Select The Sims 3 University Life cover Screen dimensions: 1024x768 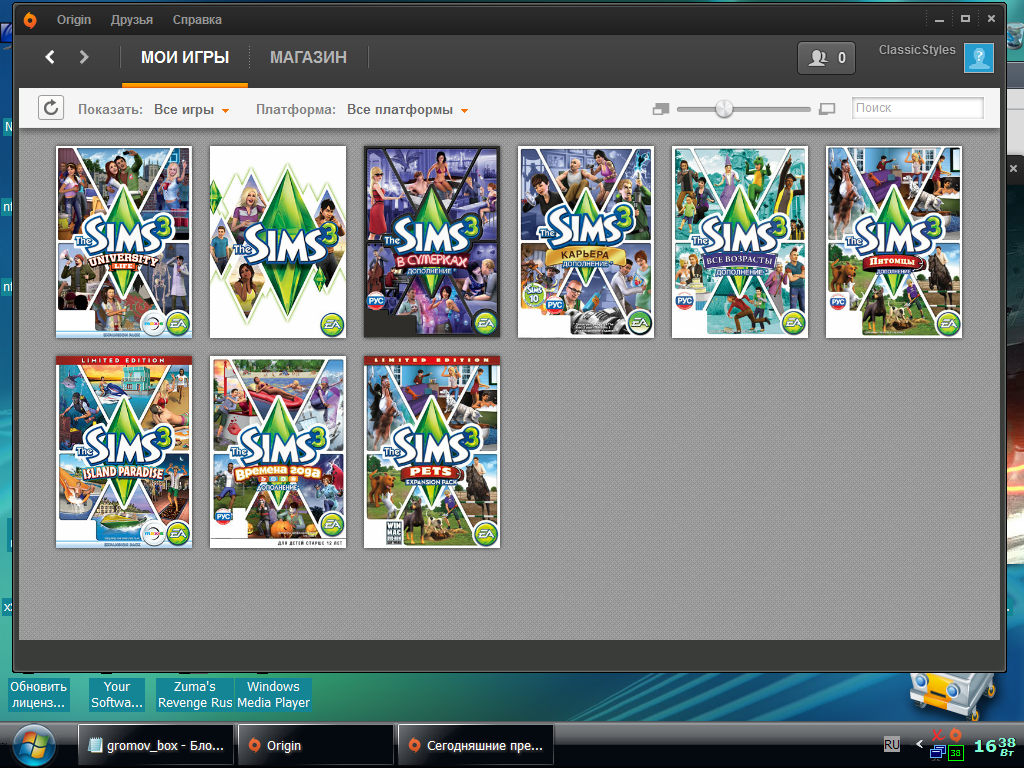pos(124,242)
